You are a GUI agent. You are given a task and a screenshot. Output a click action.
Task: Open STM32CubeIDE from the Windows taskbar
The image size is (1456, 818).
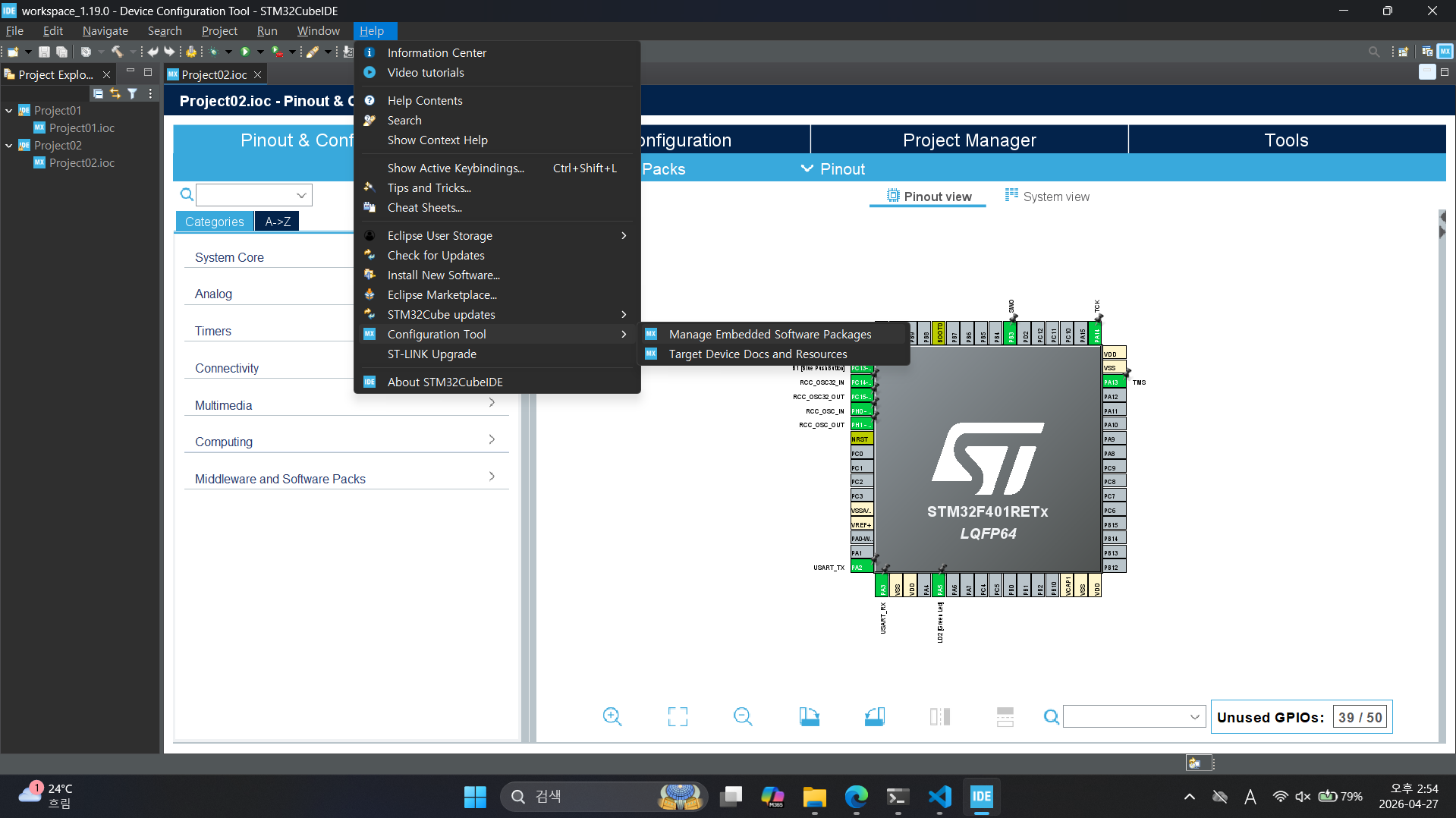pos(981,796)
